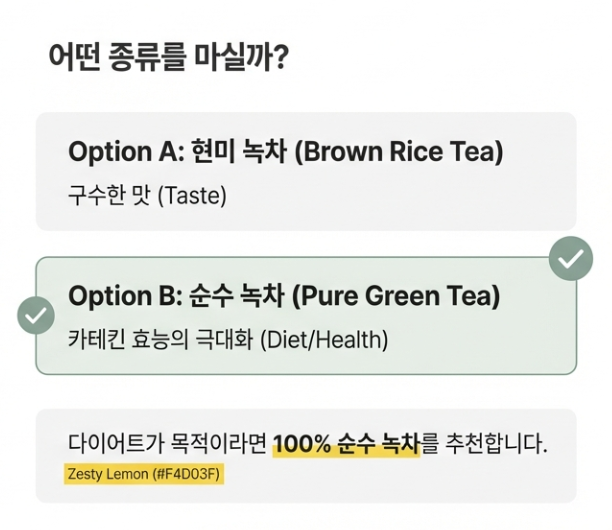Click the yellow Zesty Lemon (#F4D03F) swatch label
Image resolution: width=612 pixels, height=530 pixels.
point(144,474)
